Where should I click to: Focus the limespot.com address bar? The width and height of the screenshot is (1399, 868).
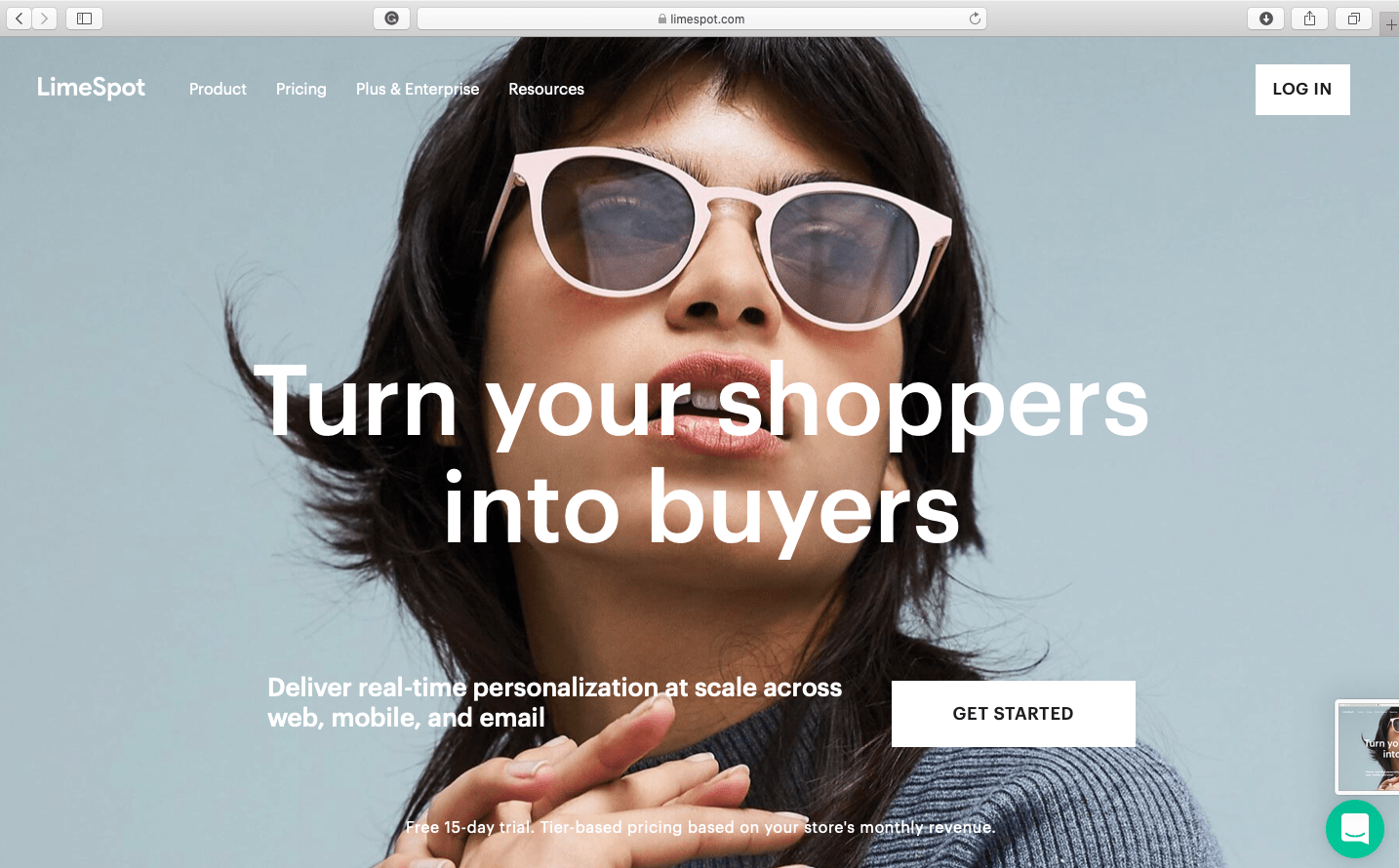click(x=701, y=19)
